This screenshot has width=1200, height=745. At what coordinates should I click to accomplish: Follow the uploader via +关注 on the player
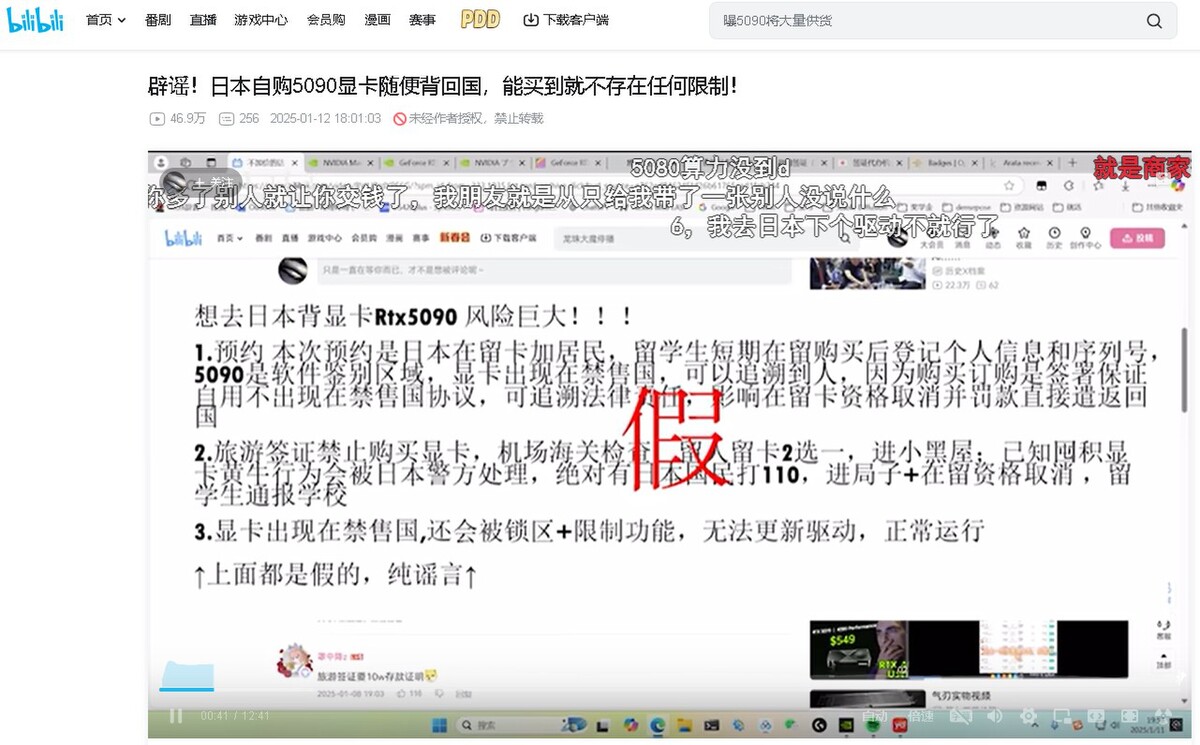(214, 182)
